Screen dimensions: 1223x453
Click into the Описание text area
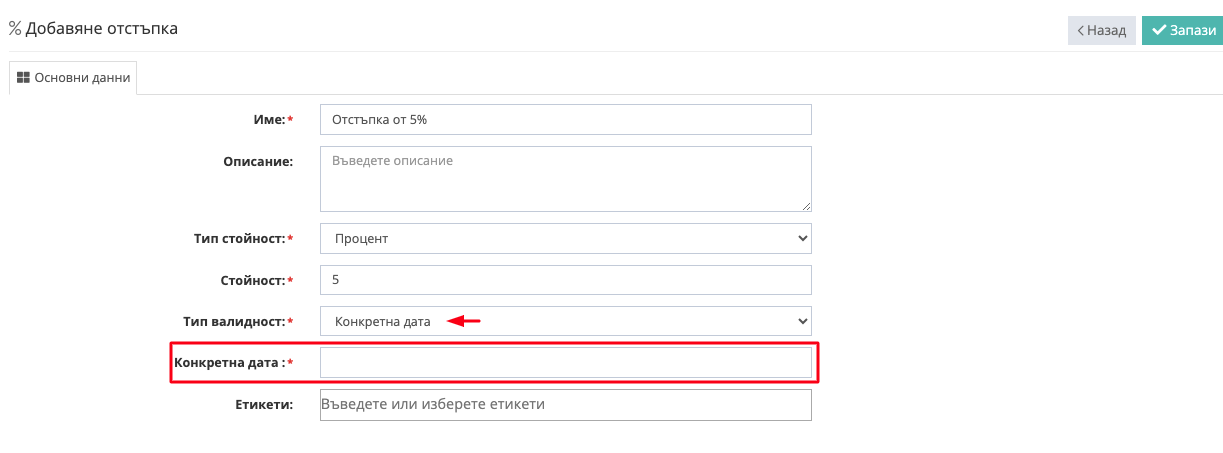pyautogui.click(x=566, y=179)
